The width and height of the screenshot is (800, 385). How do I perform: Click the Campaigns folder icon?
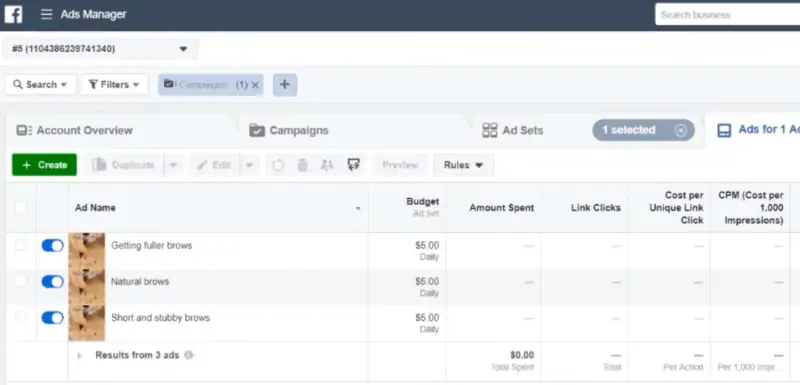(x=257, y=131)
